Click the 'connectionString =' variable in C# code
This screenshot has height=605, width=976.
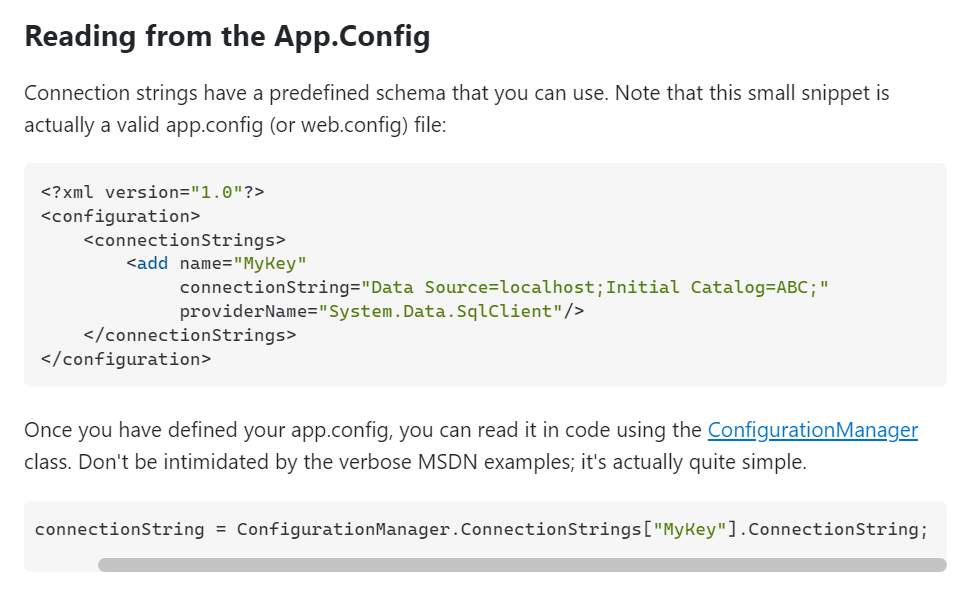tap(130, 529)
